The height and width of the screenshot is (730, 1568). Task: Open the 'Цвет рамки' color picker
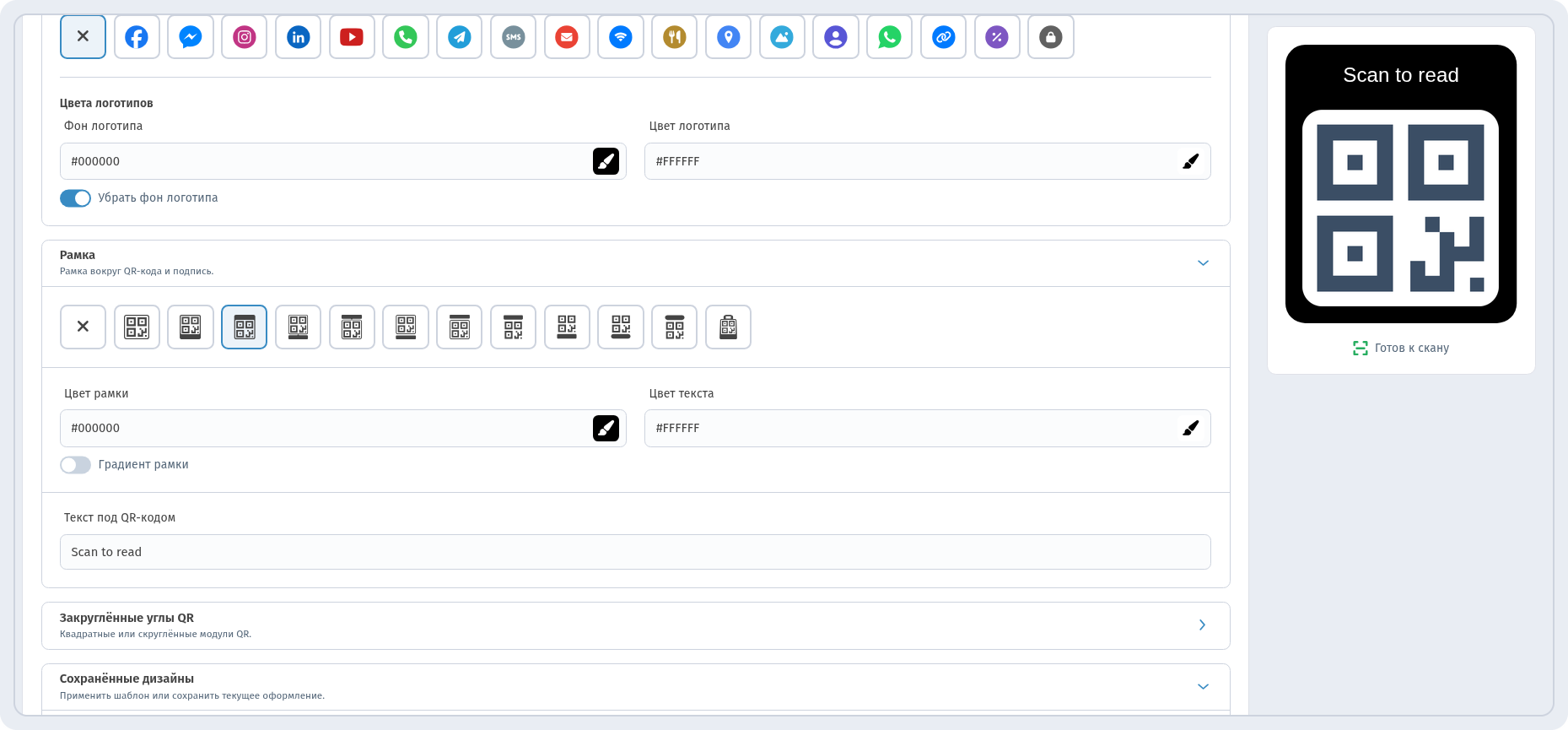tap(606, 429)
